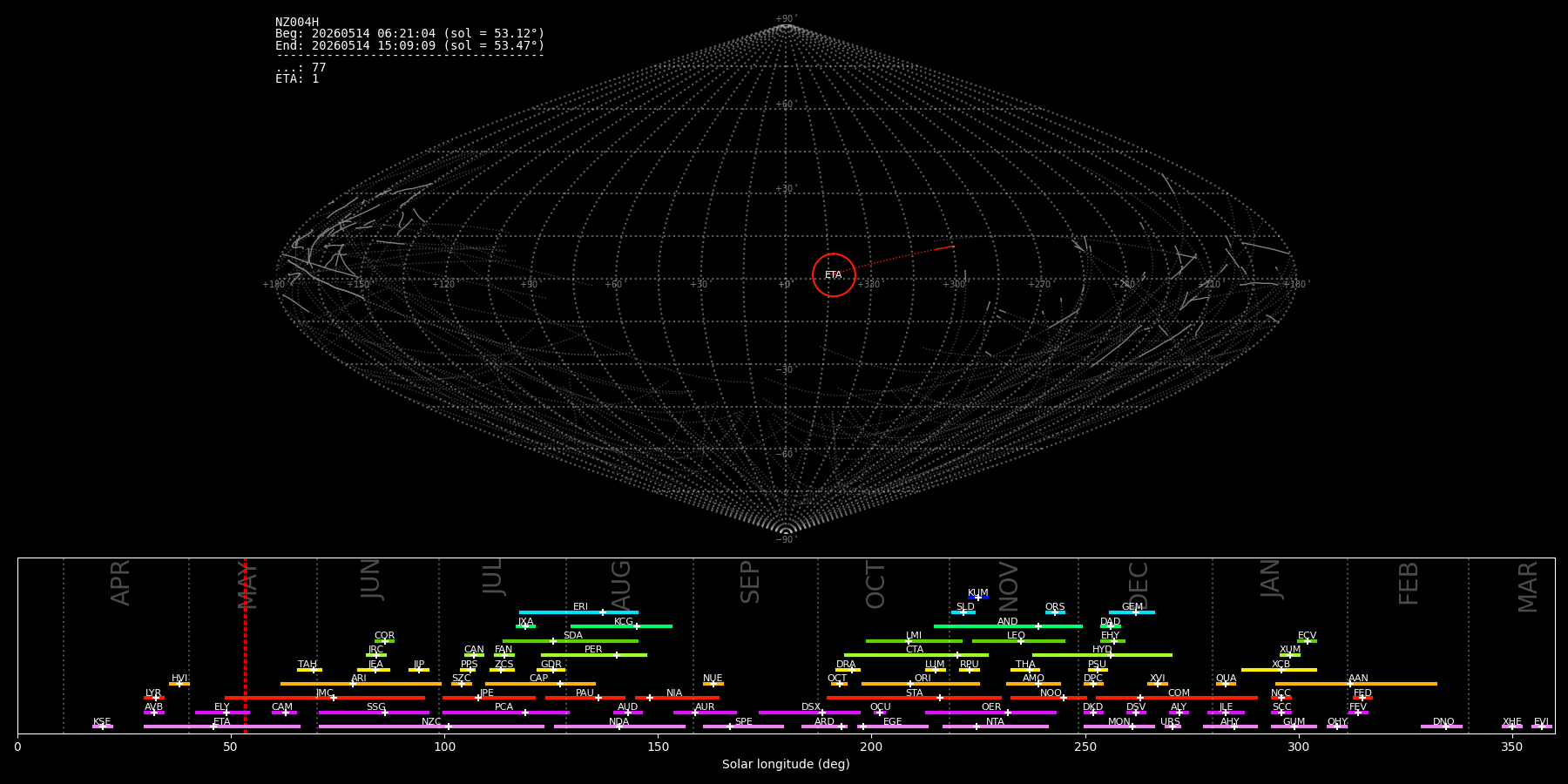This screenshot has height=784, width=1568.
Task: Select the AAN shower bar
Action: click(x=1356, y=684)
